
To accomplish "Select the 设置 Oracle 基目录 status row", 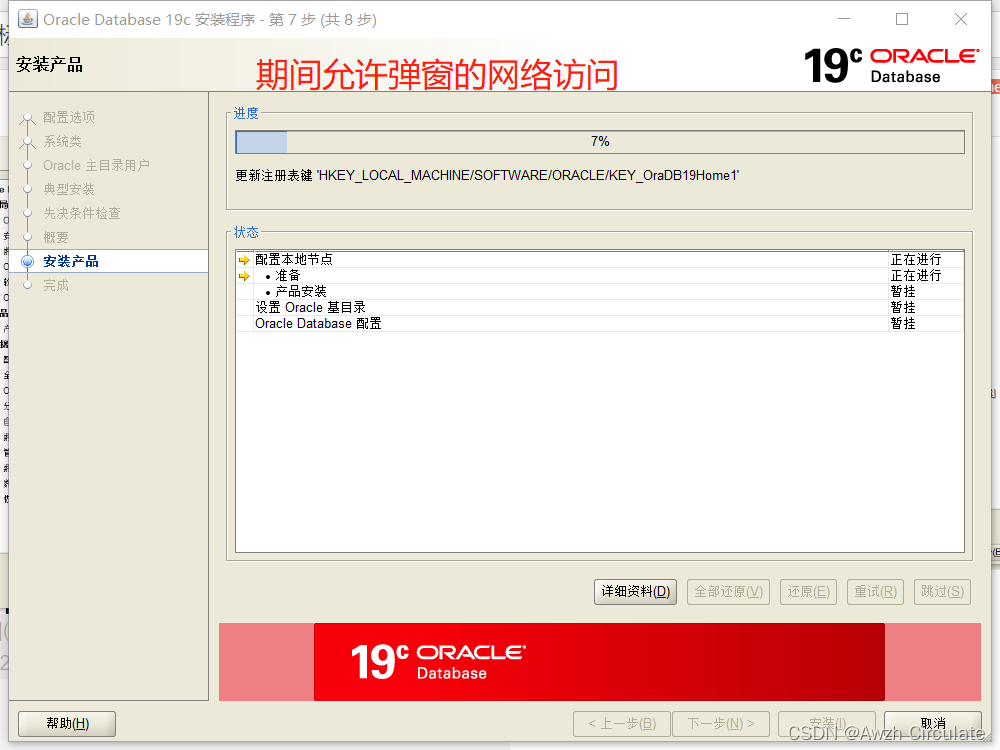I will click(311, 306).
